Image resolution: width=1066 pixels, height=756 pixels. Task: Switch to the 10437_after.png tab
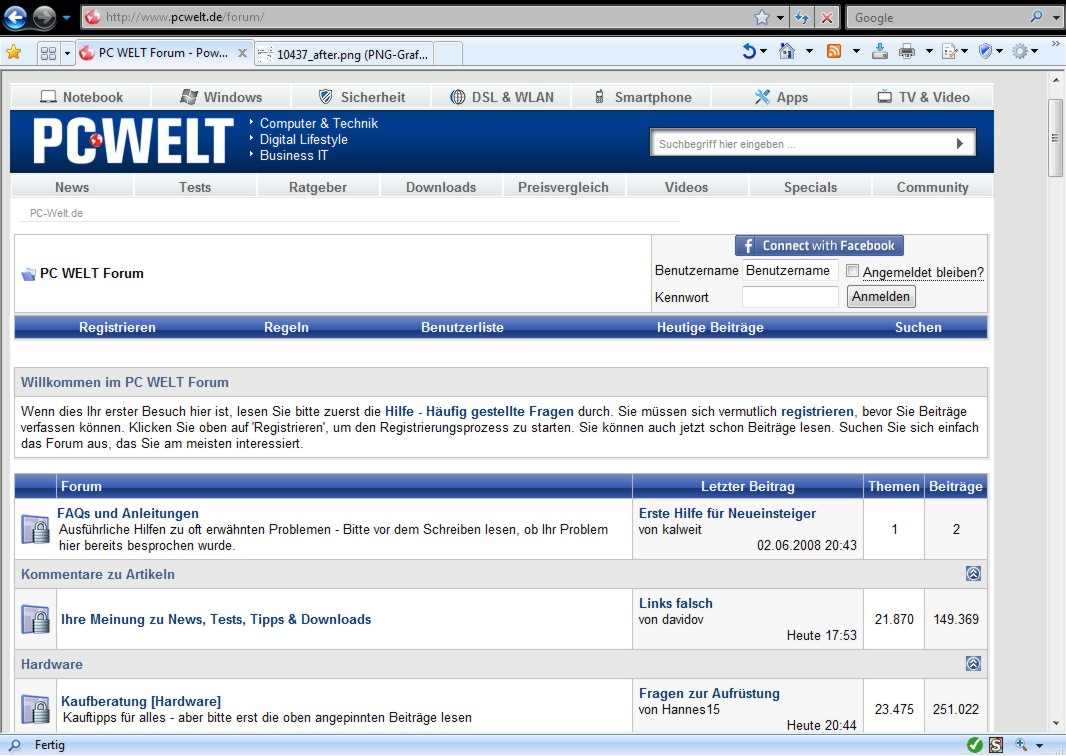350,55
